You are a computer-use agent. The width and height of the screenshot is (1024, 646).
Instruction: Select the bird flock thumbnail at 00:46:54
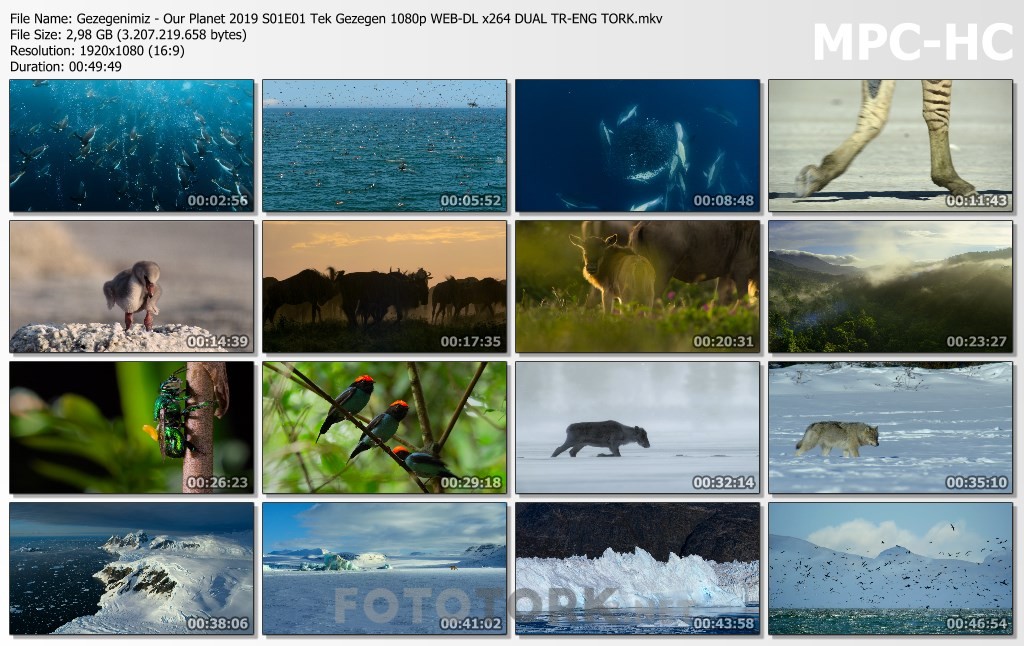tap(890, 568)
